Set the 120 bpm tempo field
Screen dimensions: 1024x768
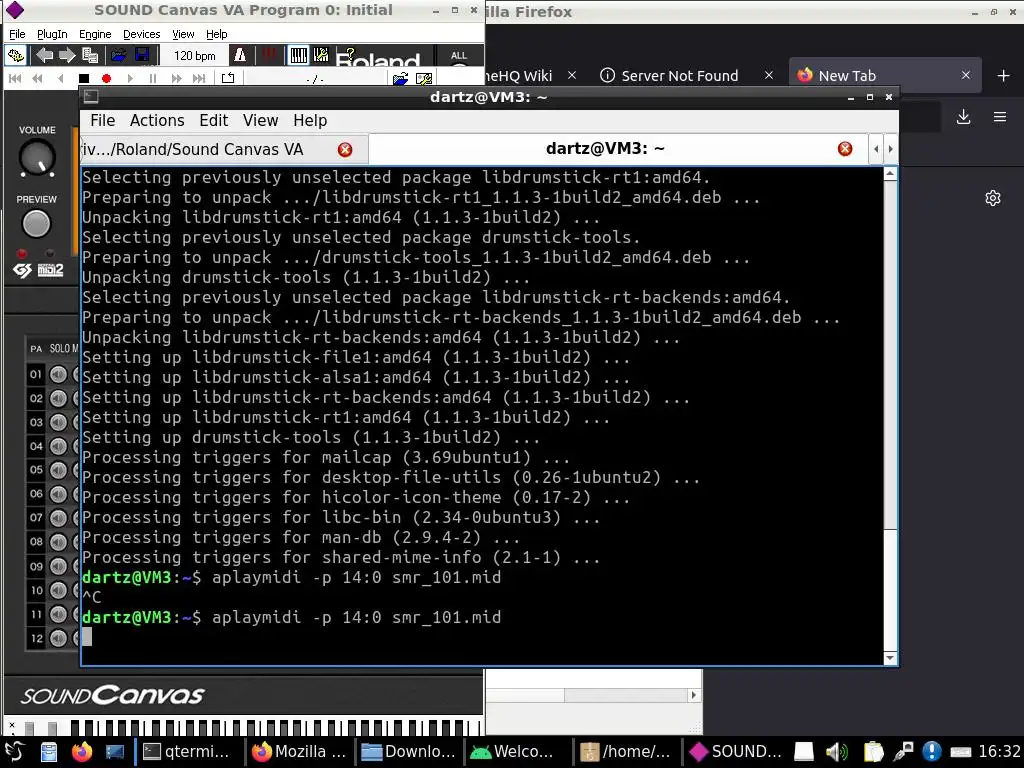[195, 56]
